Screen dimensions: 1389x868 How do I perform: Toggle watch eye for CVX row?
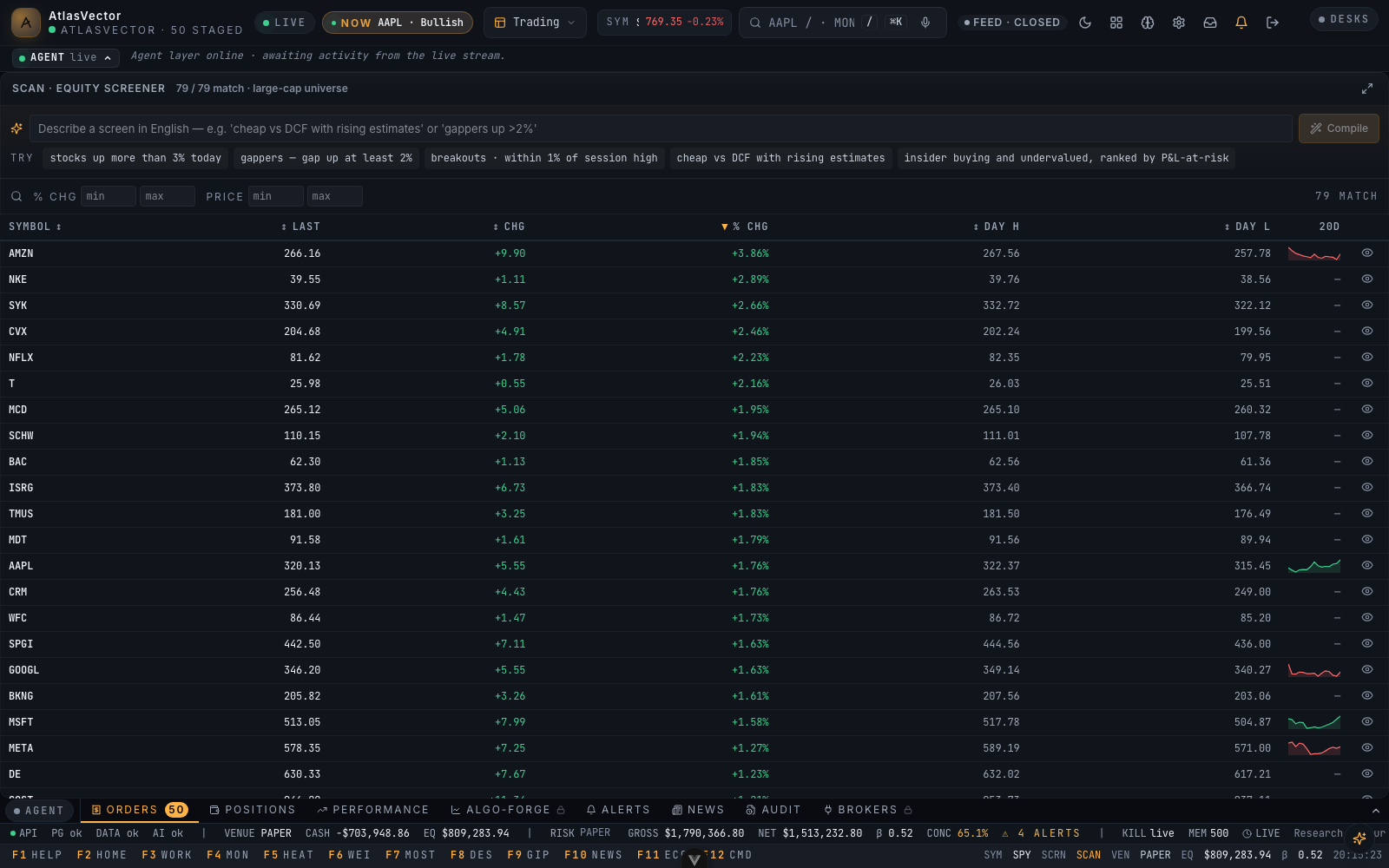(x=1367, y=331)
